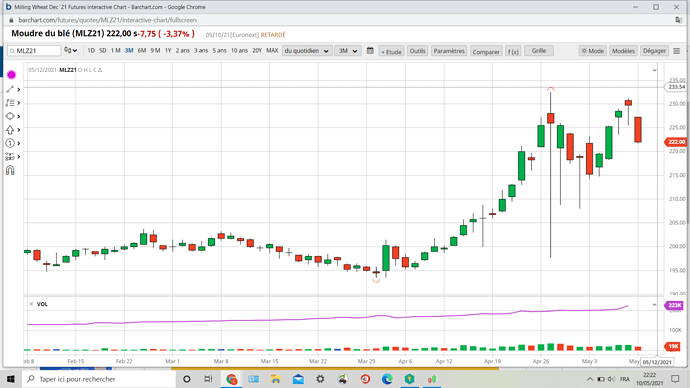
Task: Toggle the magnet snap tool
Action: [10, 170]
